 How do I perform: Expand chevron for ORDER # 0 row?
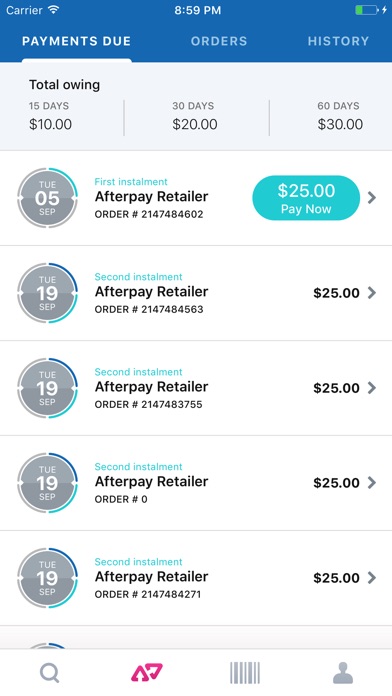click(372, 482)
